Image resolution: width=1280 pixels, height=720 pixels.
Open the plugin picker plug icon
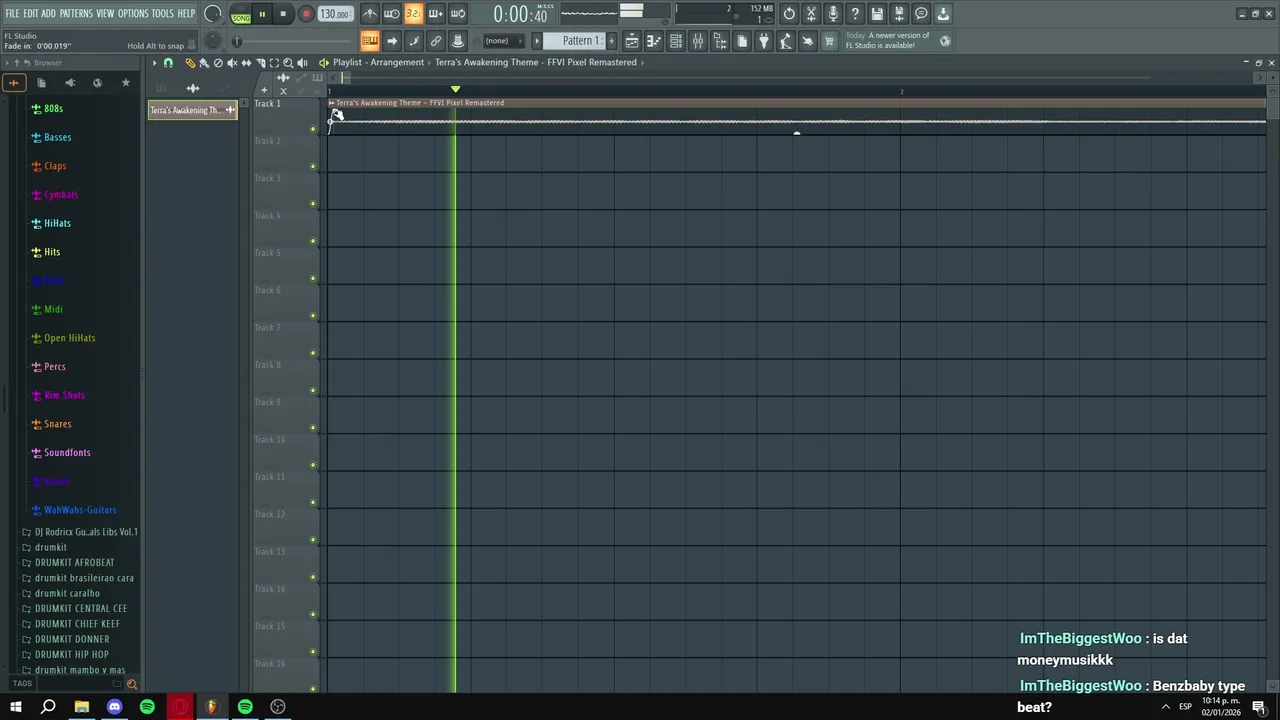pyautogui.click(x=764, y=41)
